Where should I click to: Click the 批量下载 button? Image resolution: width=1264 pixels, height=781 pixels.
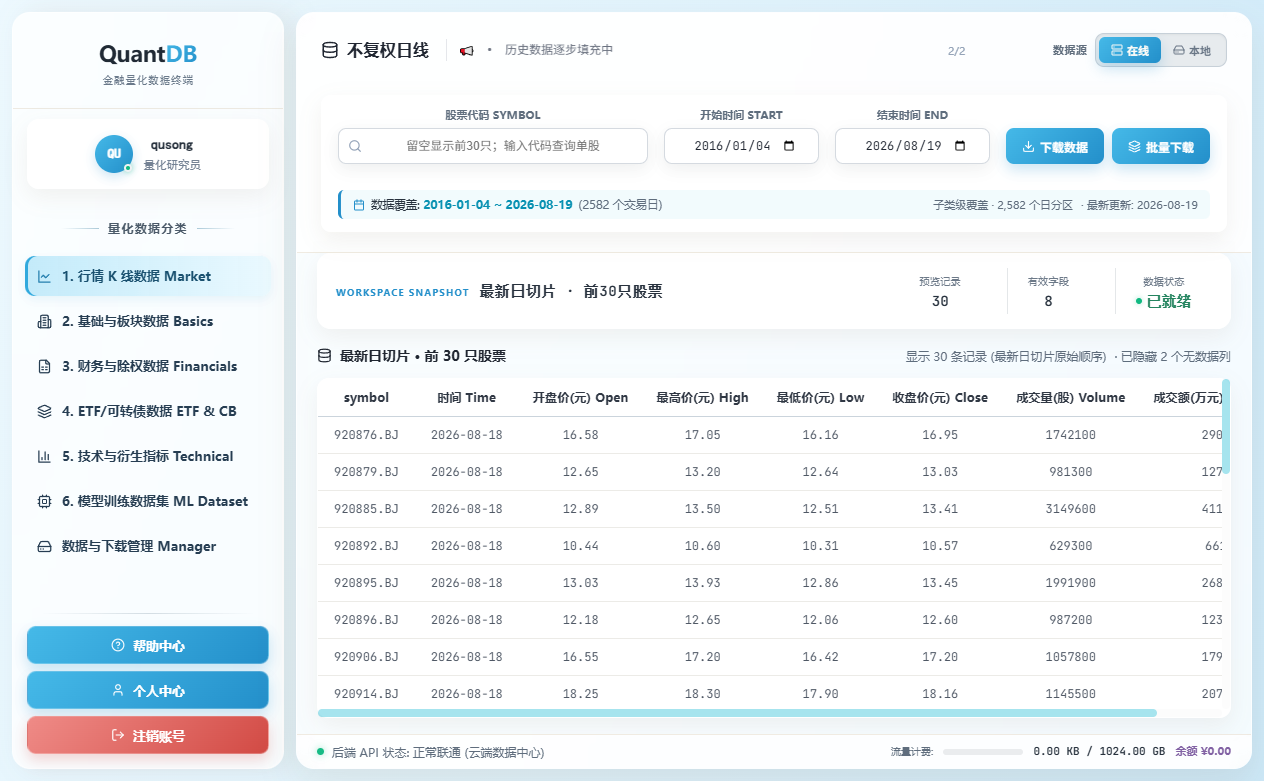coord(1161,146)
